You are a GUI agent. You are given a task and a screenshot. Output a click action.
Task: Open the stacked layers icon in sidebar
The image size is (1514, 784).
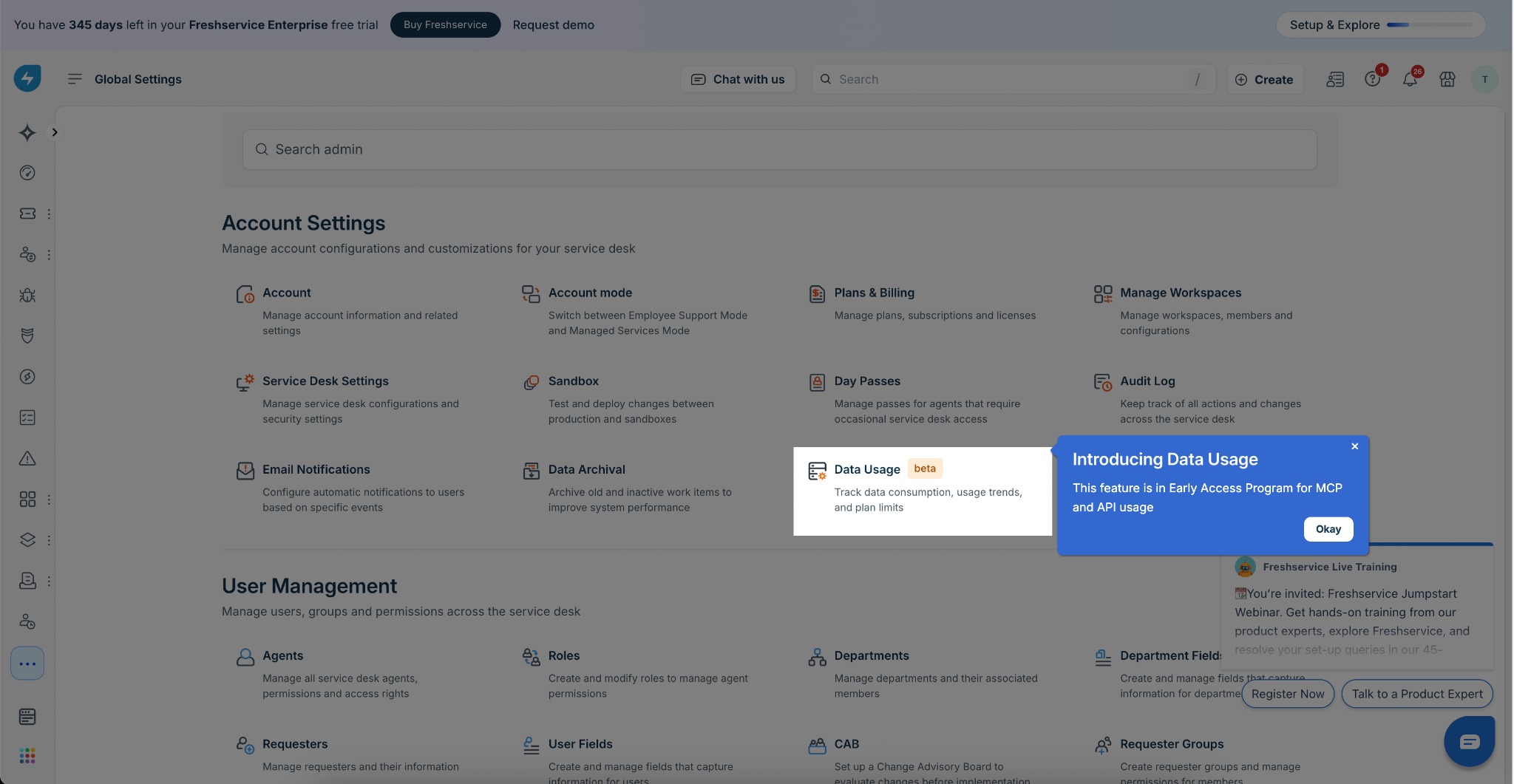click(x=27, y=540)
